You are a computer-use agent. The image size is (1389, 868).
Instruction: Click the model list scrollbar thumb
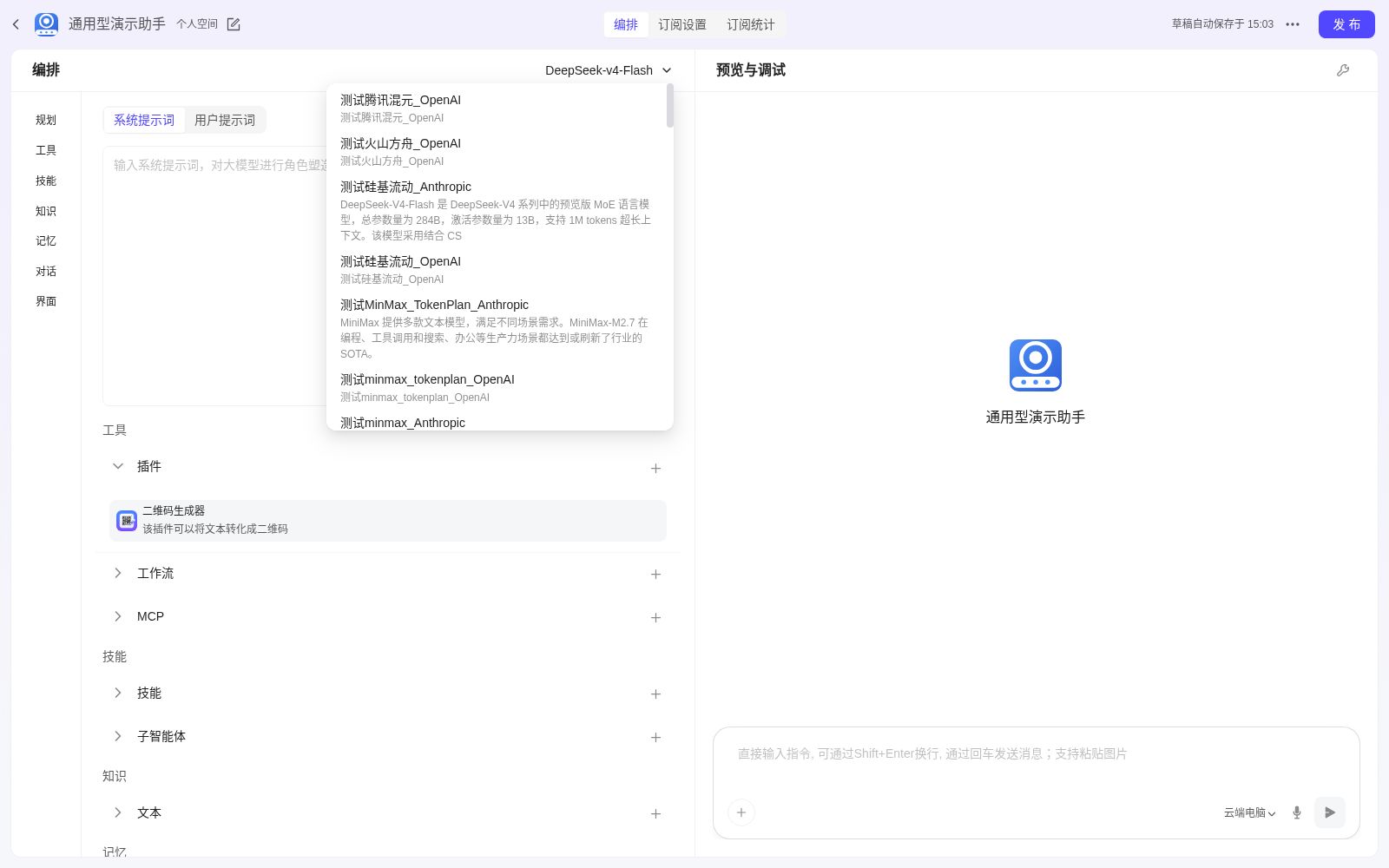(x=670, y=105)
